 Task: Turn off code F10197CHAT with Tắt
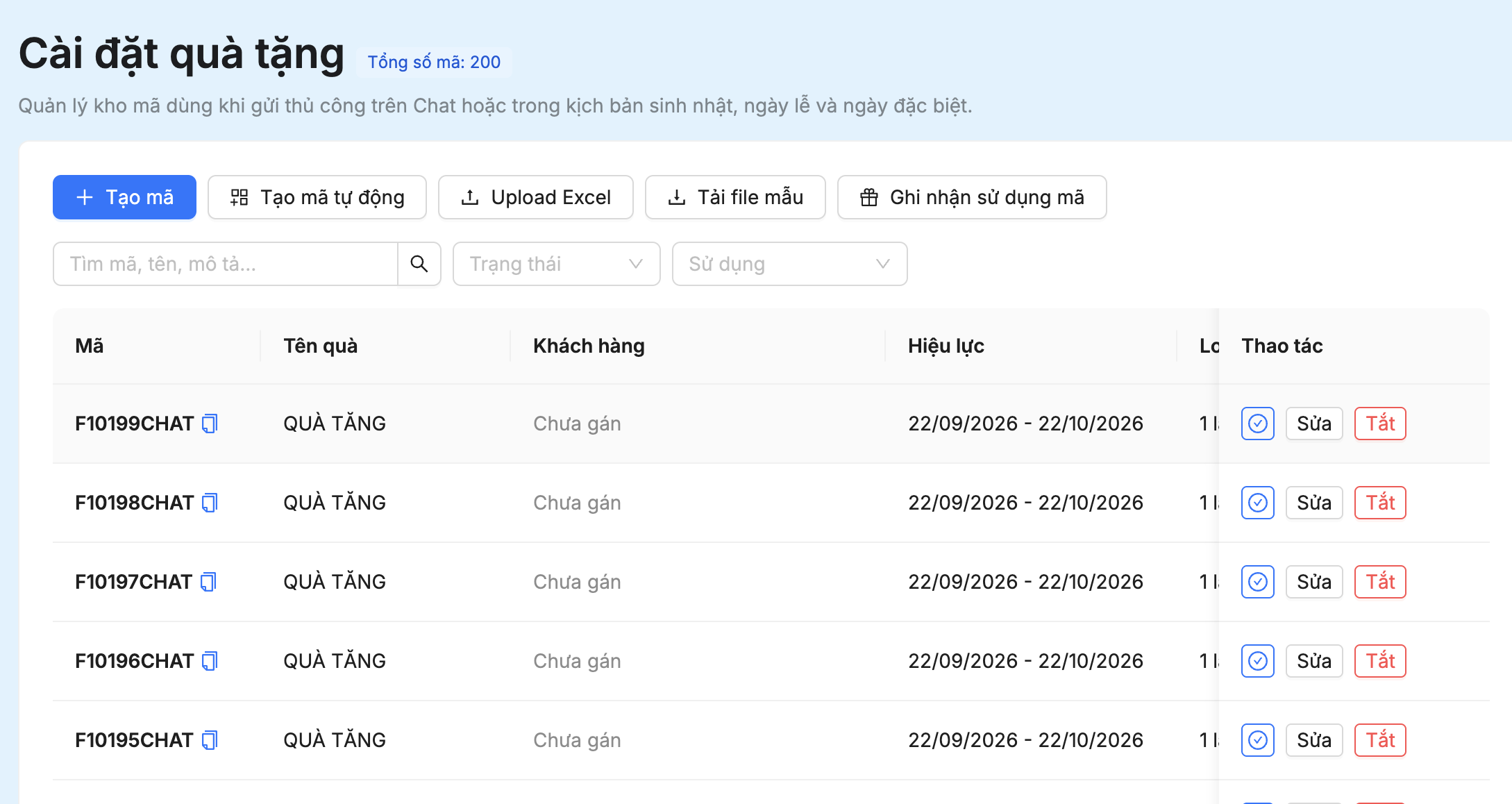pos(1381,582)
